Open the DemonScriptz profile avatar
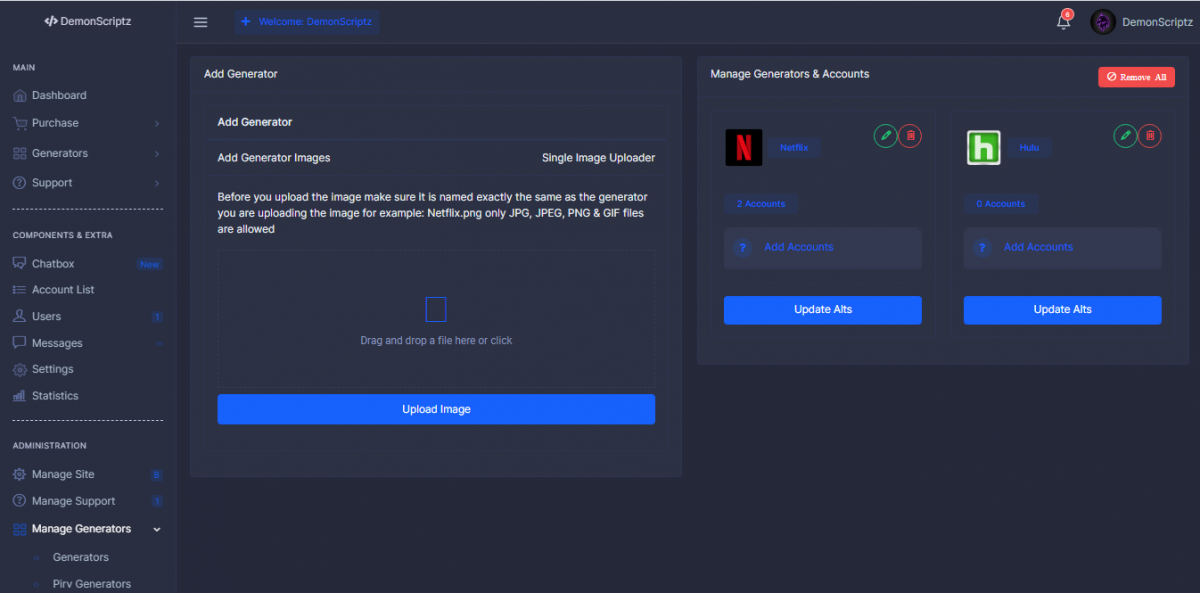Image resolution: width=1200 pixels, height=593 pixels. click(1103, 22)
